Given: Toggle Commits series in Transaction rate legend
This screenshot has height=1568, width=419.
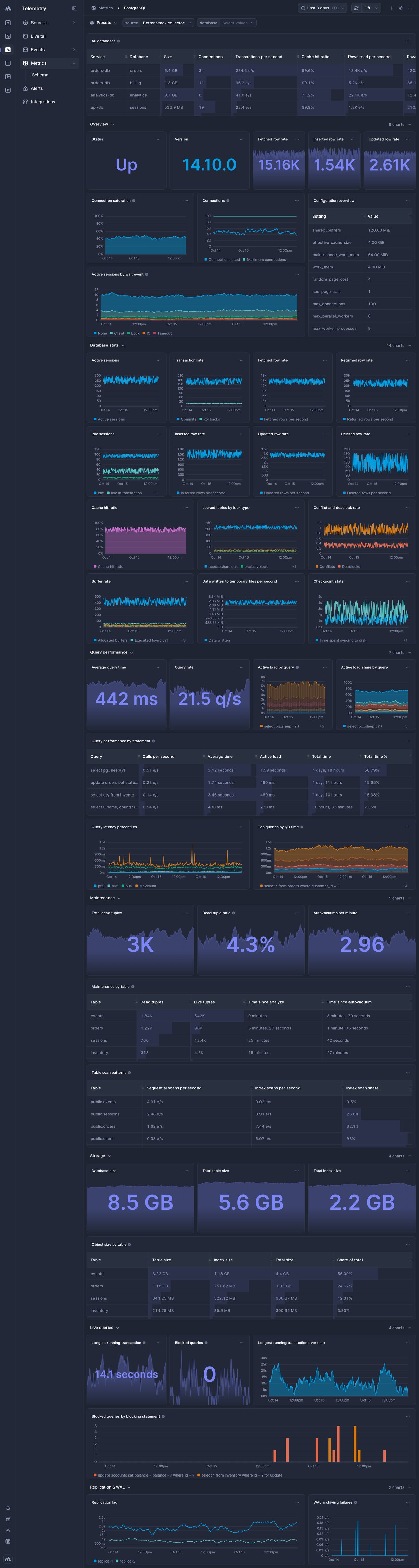Looking at the screenshot, I should (186, 419).
